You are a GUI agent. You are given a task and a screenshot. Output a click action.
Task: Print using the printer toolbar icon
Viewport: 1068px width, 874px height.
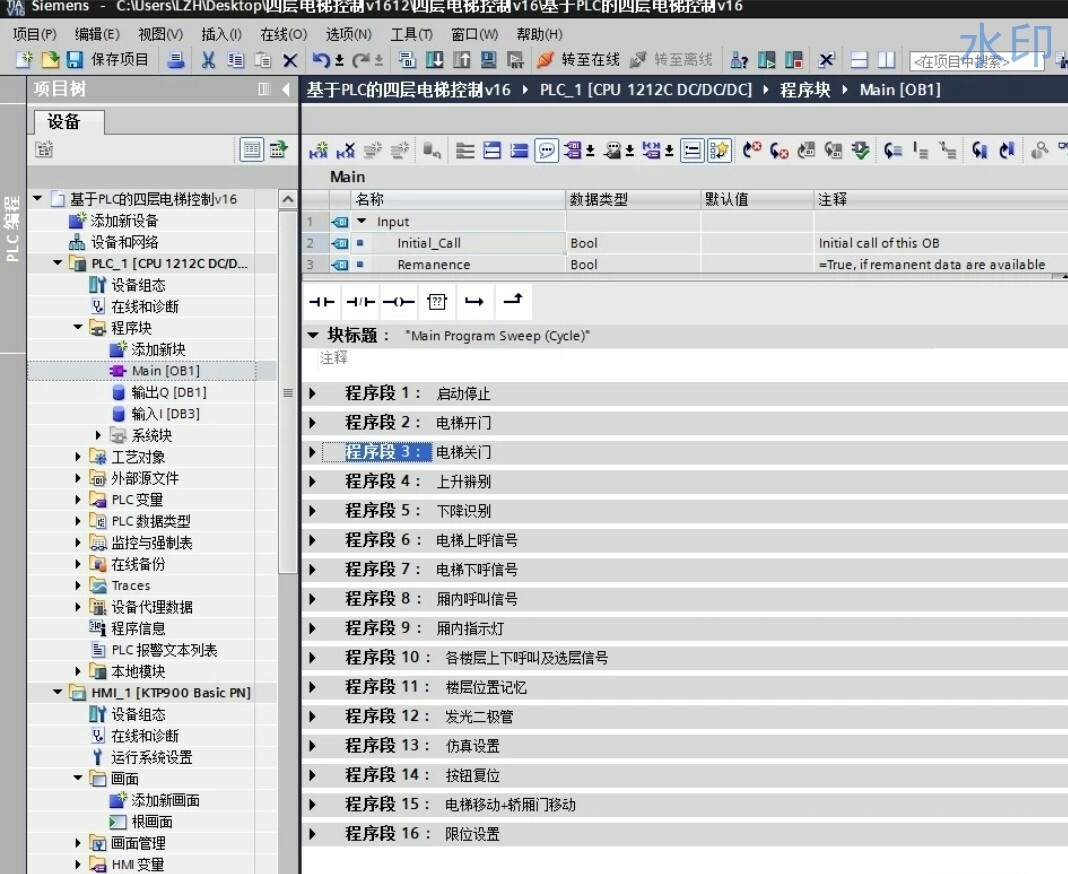pyautogui.click(x=176, y=60)
